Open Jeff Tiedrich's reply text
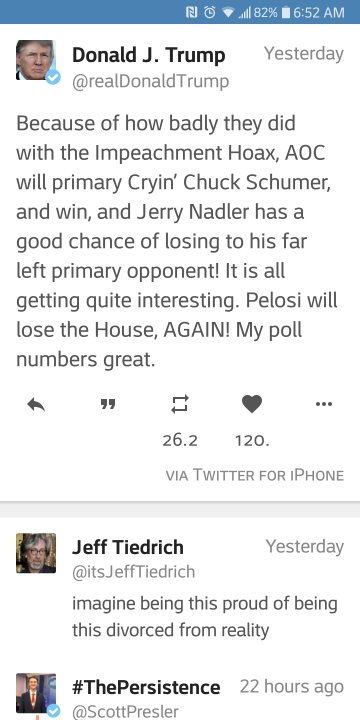 tap(205, 617)
